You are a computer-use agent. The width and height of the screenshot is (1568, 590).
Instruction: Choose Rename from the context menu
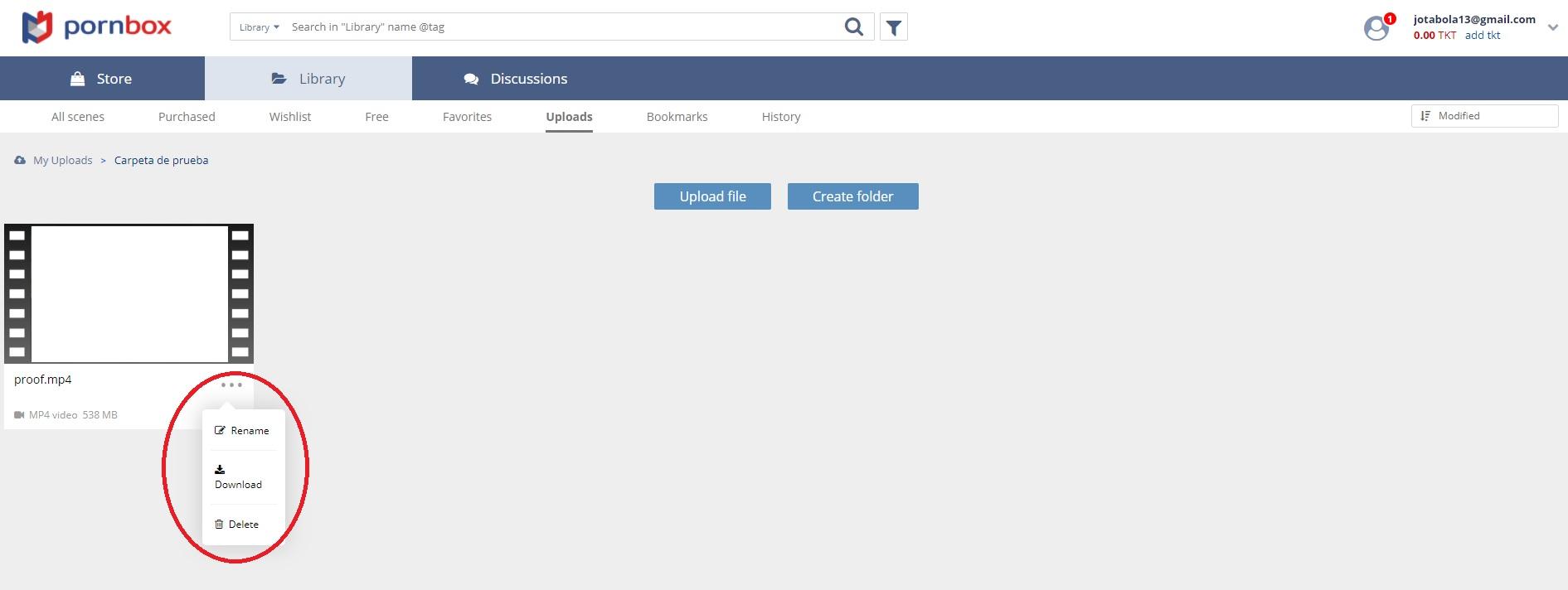(242, 431)
